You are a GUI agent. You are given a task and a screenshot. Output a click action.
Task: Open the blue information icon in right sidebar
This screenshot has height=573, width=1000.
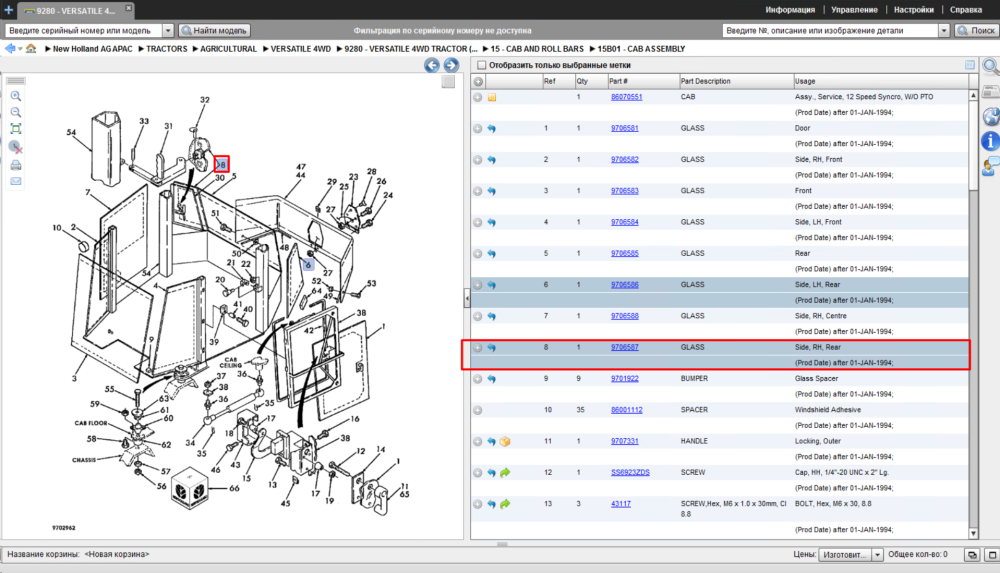pos(990,141)
